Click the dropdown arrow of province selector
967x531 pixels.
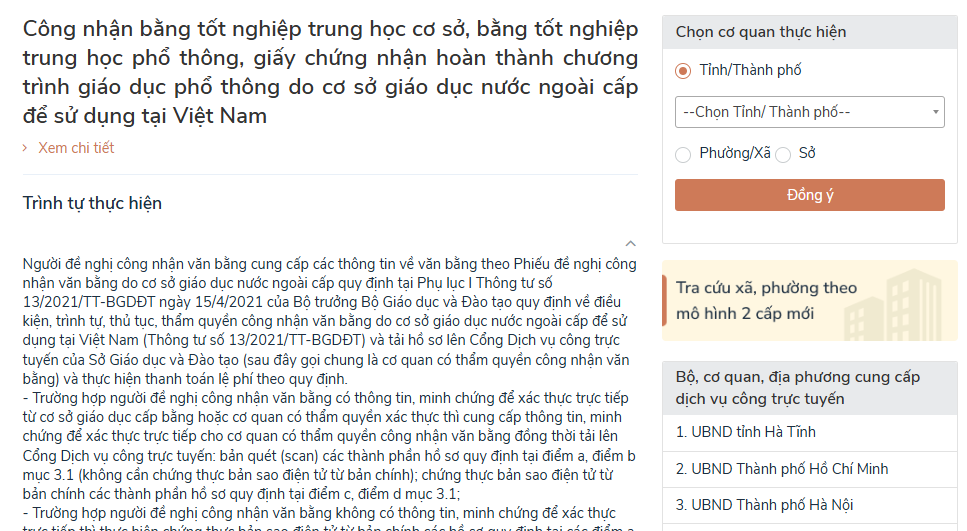coord(936,112)
